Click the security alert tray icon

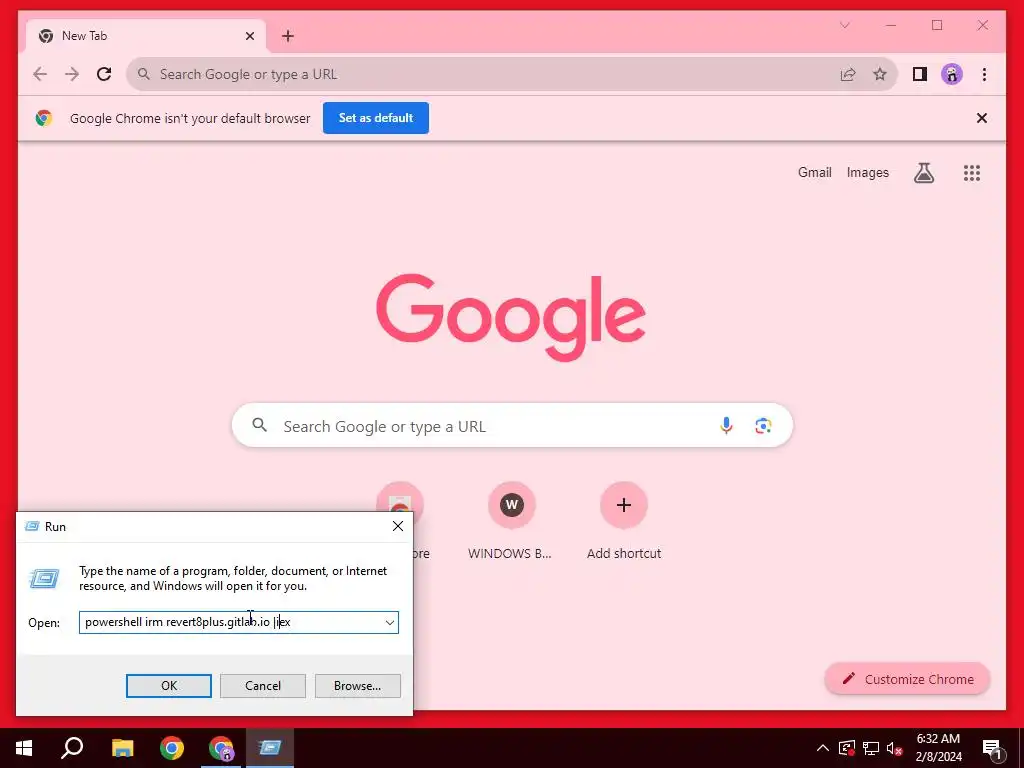click(847, 748)
